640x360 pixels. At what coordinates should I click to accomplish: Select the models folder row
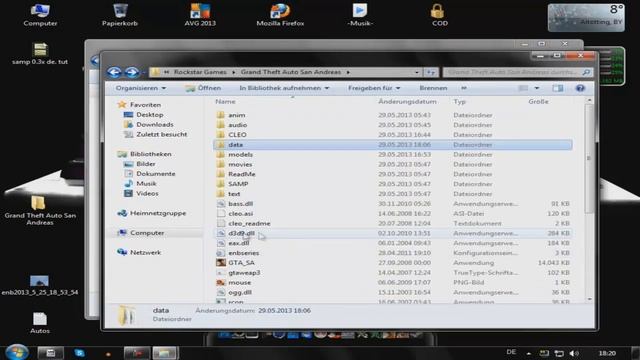[392, 154]
